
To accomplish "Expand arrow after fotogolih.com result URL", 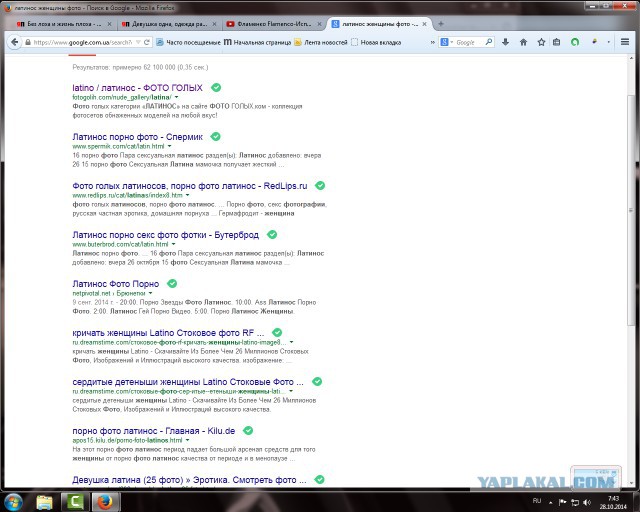I will [177, 97].
